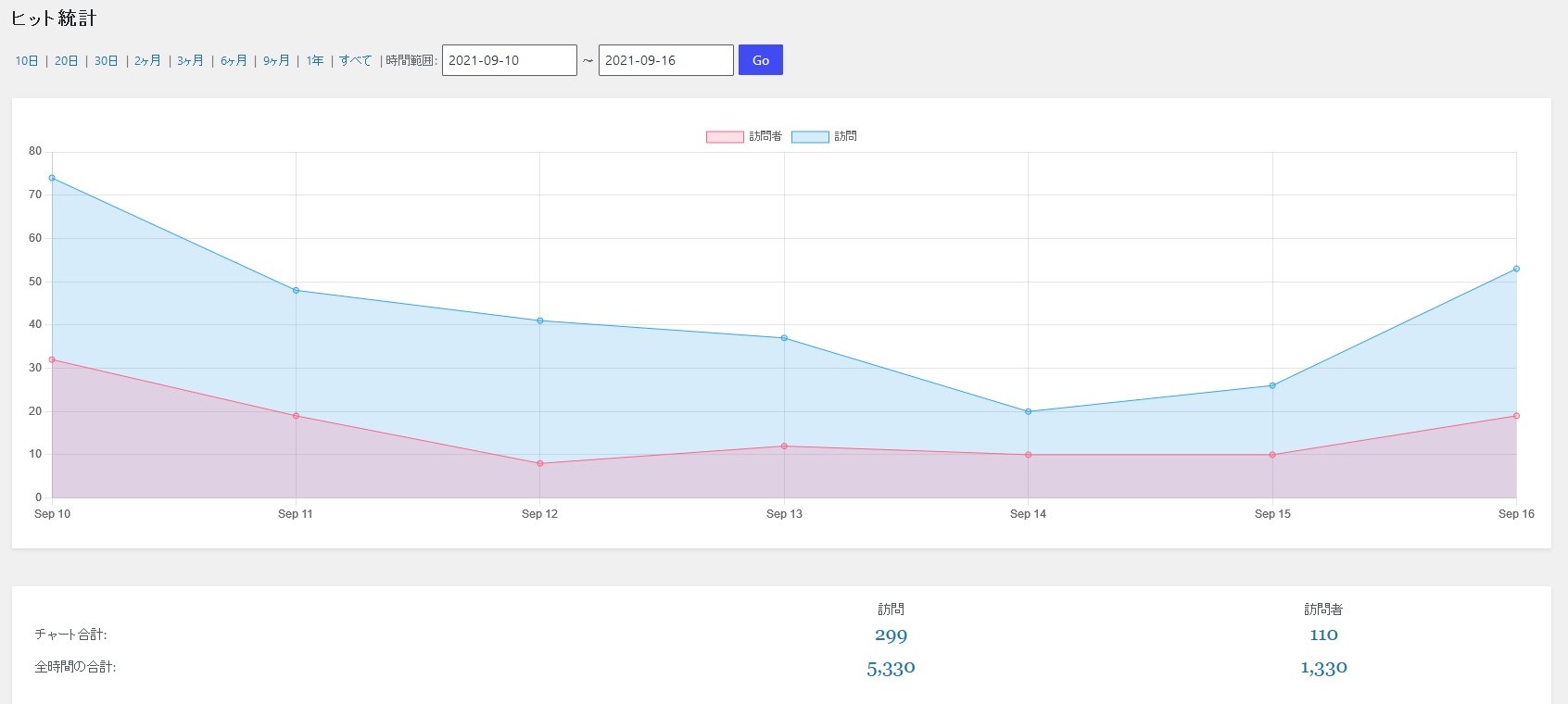This screenshot has width=1568, height=704.
Task: Click the 10日 time range link
Action: tap(27, 61)
